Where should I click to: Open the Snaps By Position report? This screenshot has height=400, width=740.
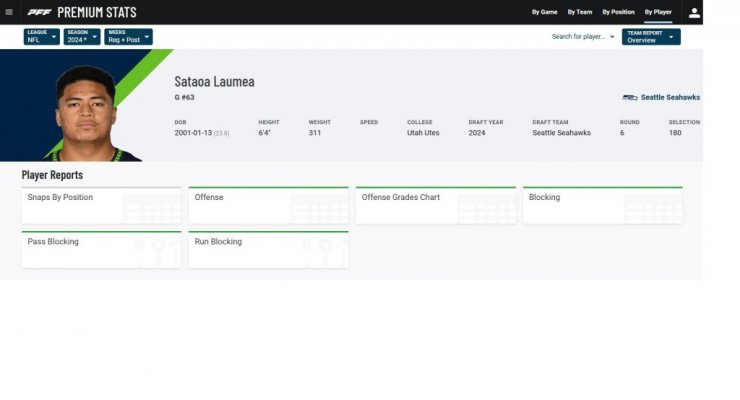(101, 206)
